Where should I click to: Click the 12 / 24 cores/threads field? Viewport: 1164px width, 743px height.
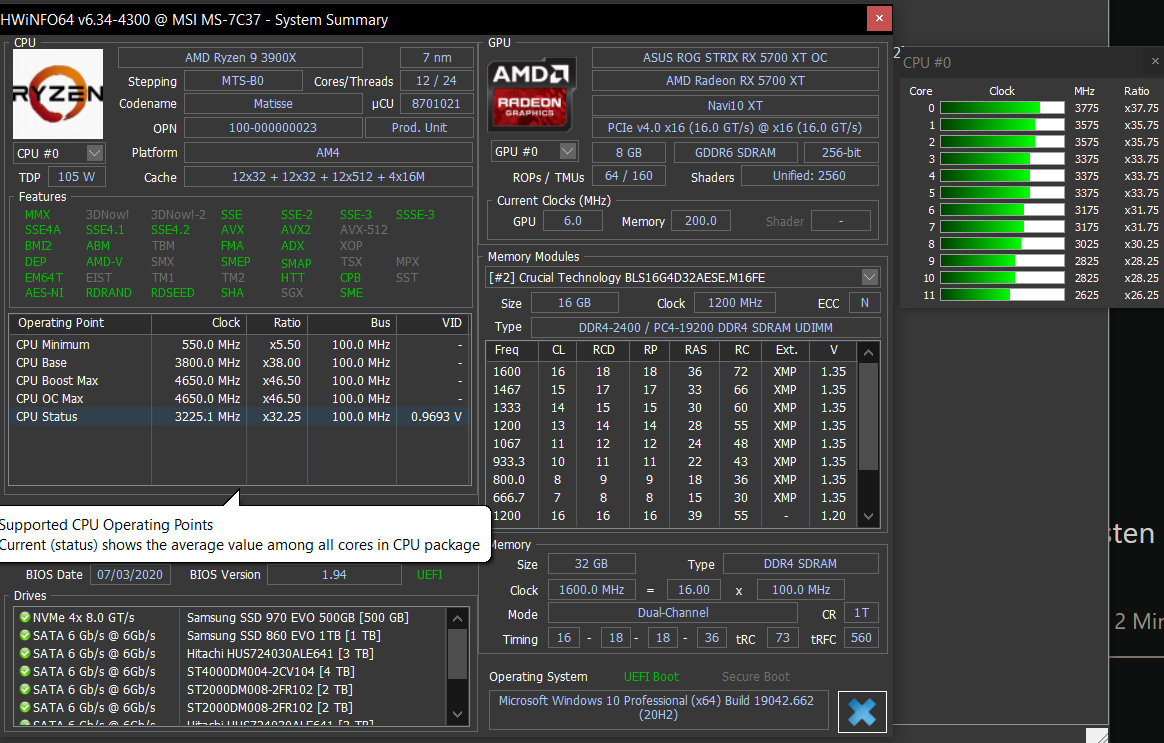[x=436, y=80]
